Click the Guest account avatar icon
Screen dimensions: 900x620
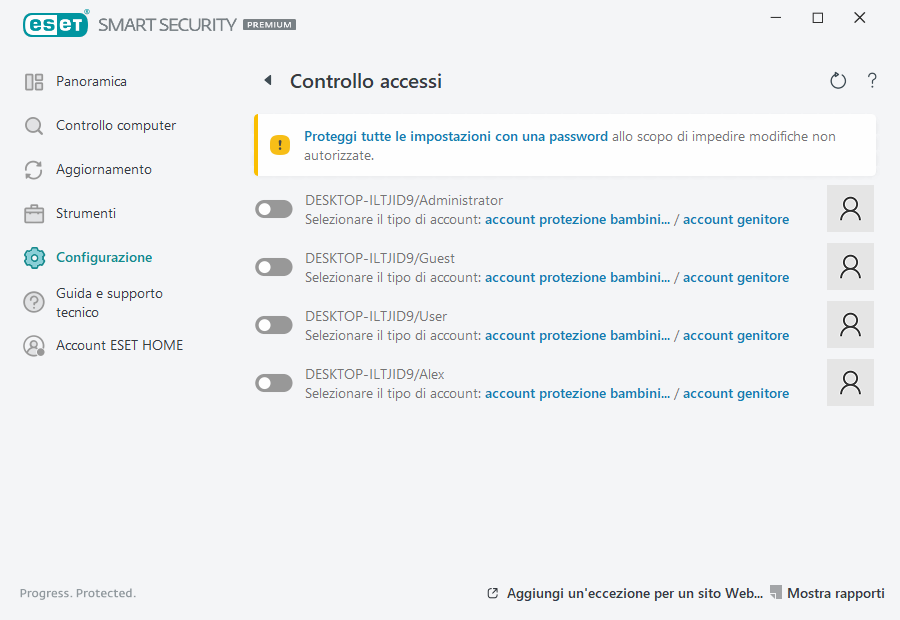(x=850, y=267)
